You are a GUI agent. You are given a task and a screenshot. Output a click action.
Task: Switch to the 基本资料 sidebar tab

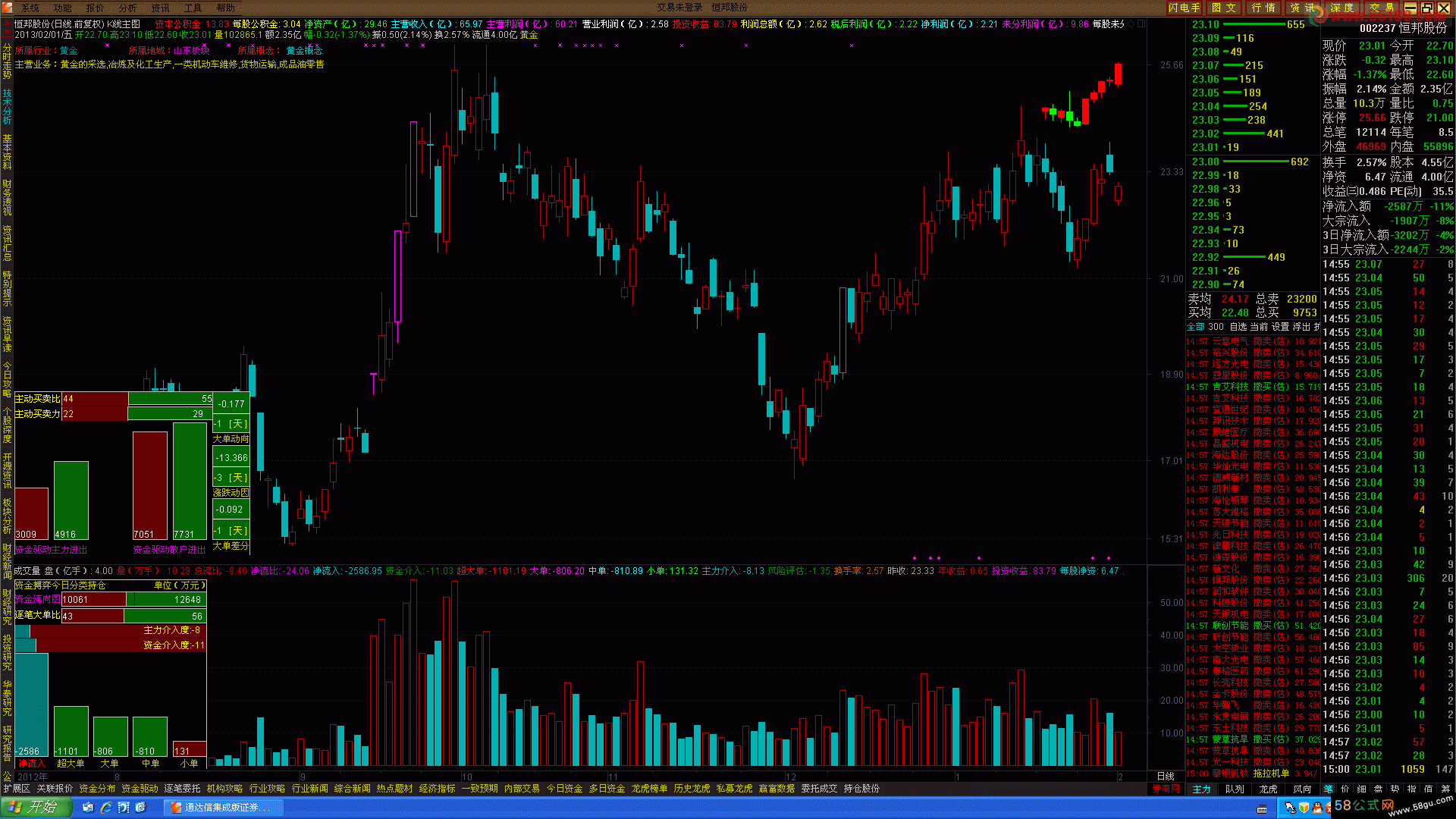coord(7,152)
